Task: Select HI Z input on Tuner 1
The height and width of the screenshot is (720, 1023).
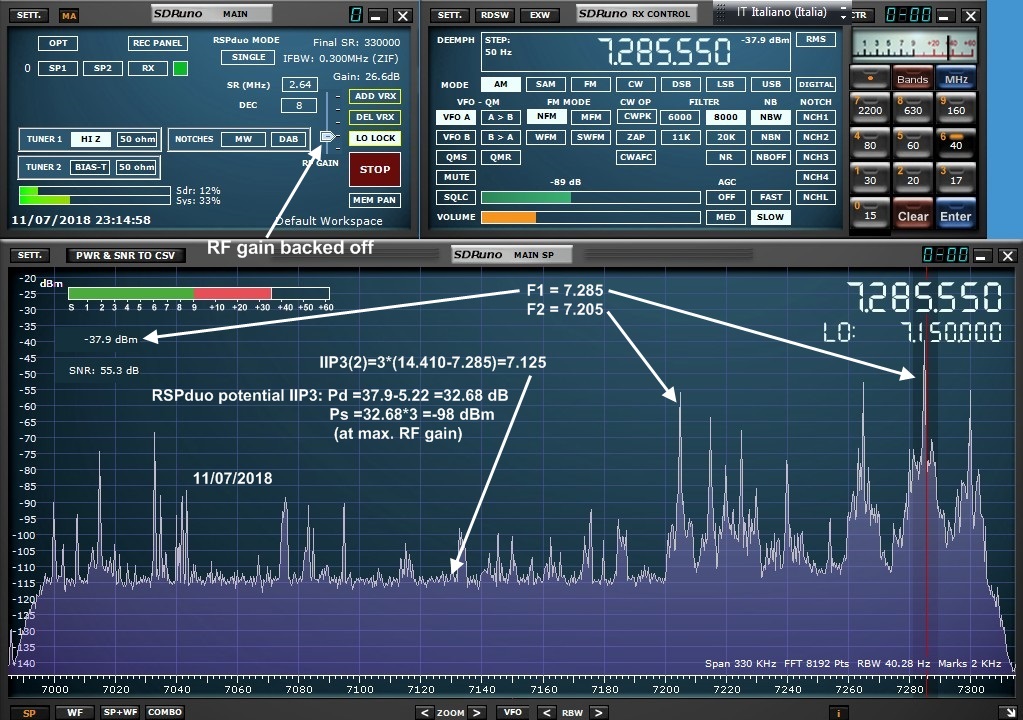Action: 91,139
